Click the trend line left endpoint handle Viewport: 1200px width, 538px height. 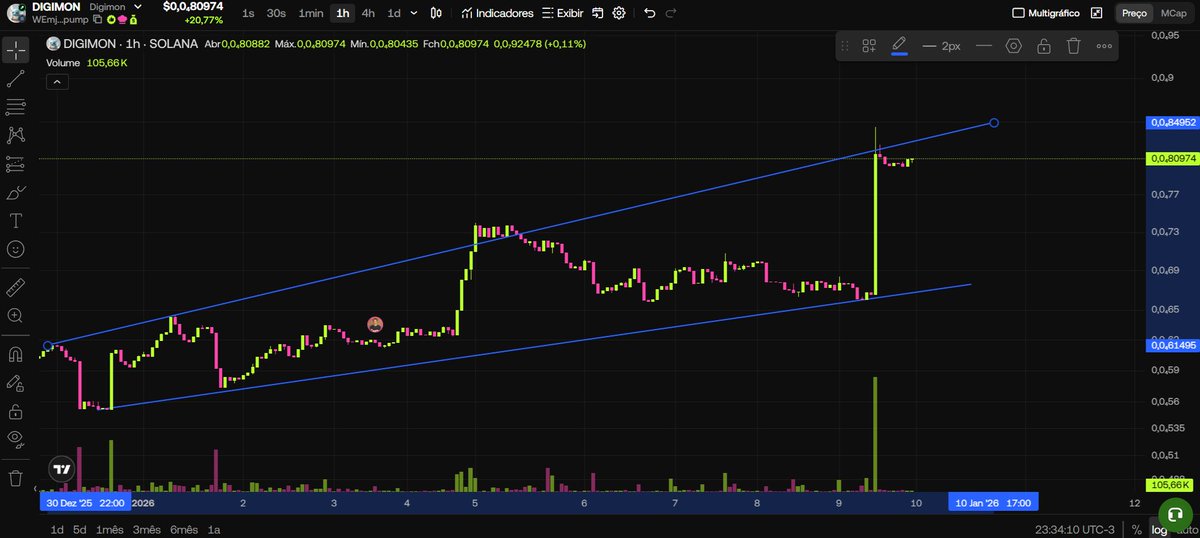[48, 346]
